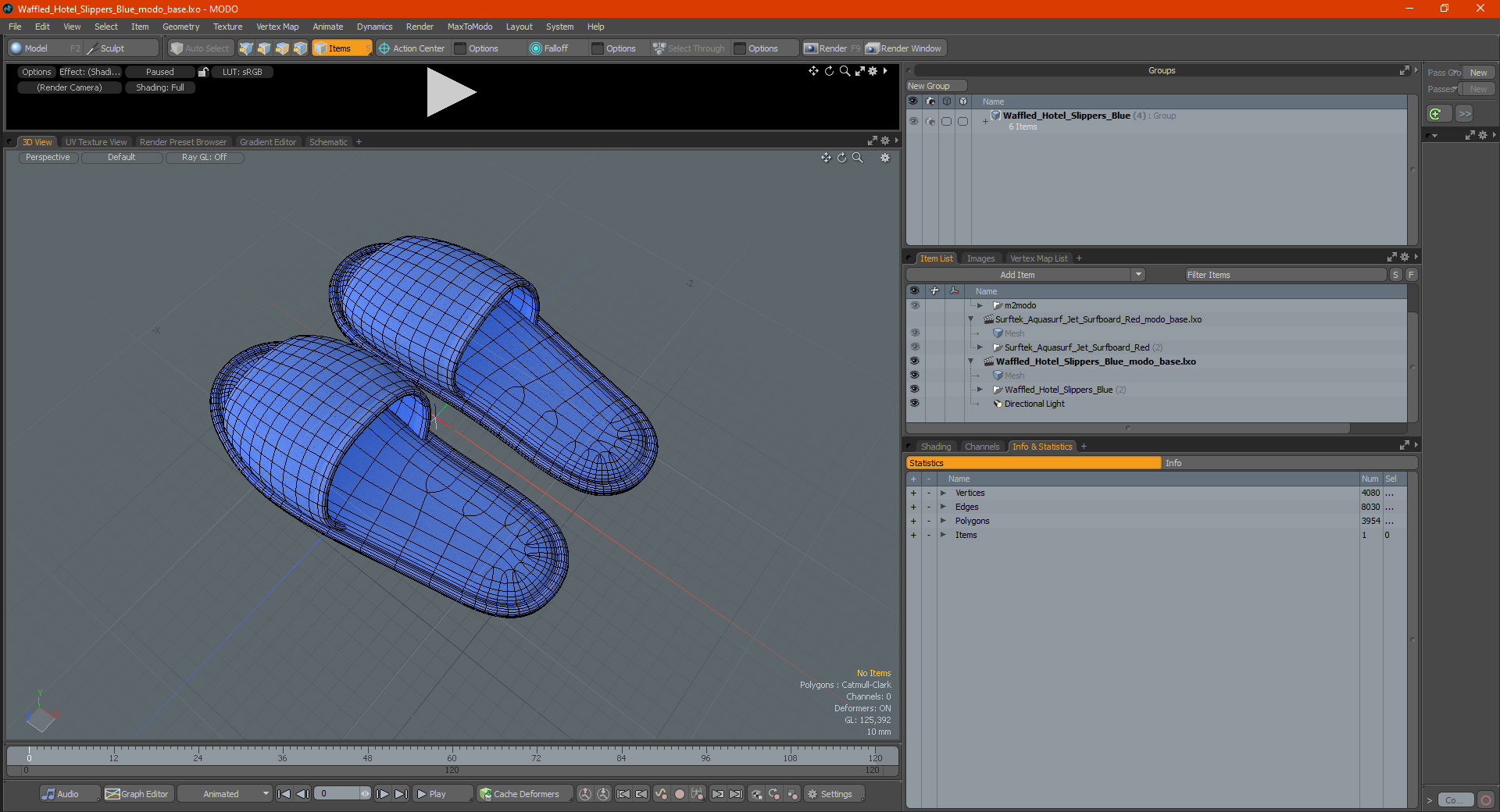Screen dimensions: 1500x812
Task: Expand Waffled_Hotel_Slippers_Blue item in list
Action: [x=980, y=390]
